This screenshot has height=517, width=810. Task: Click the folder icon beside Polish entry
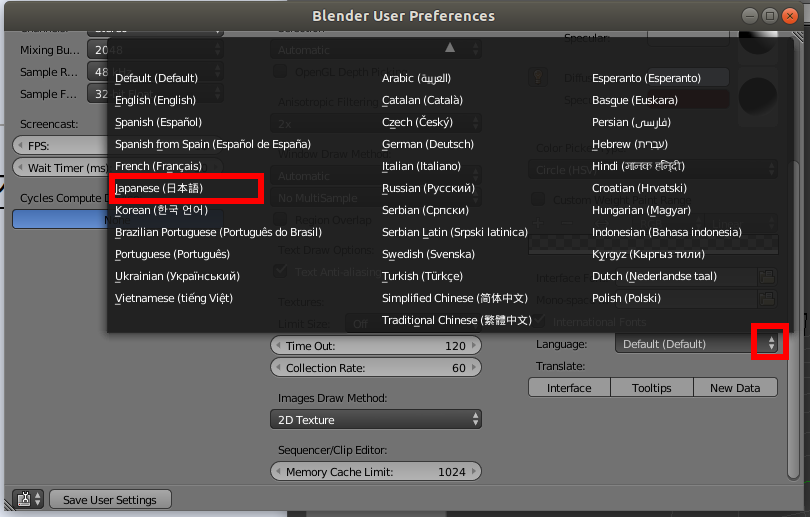[767, 299]
